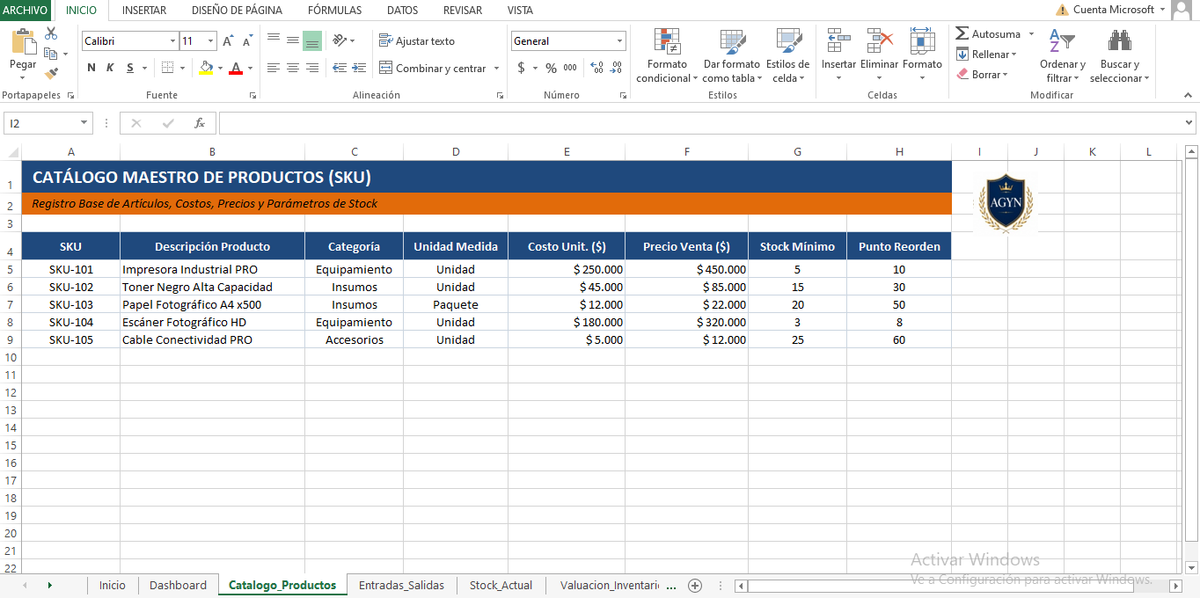This screenshot has height=598, width=1200.
Task: Click Autosuma button
Action: pos(989,34)
